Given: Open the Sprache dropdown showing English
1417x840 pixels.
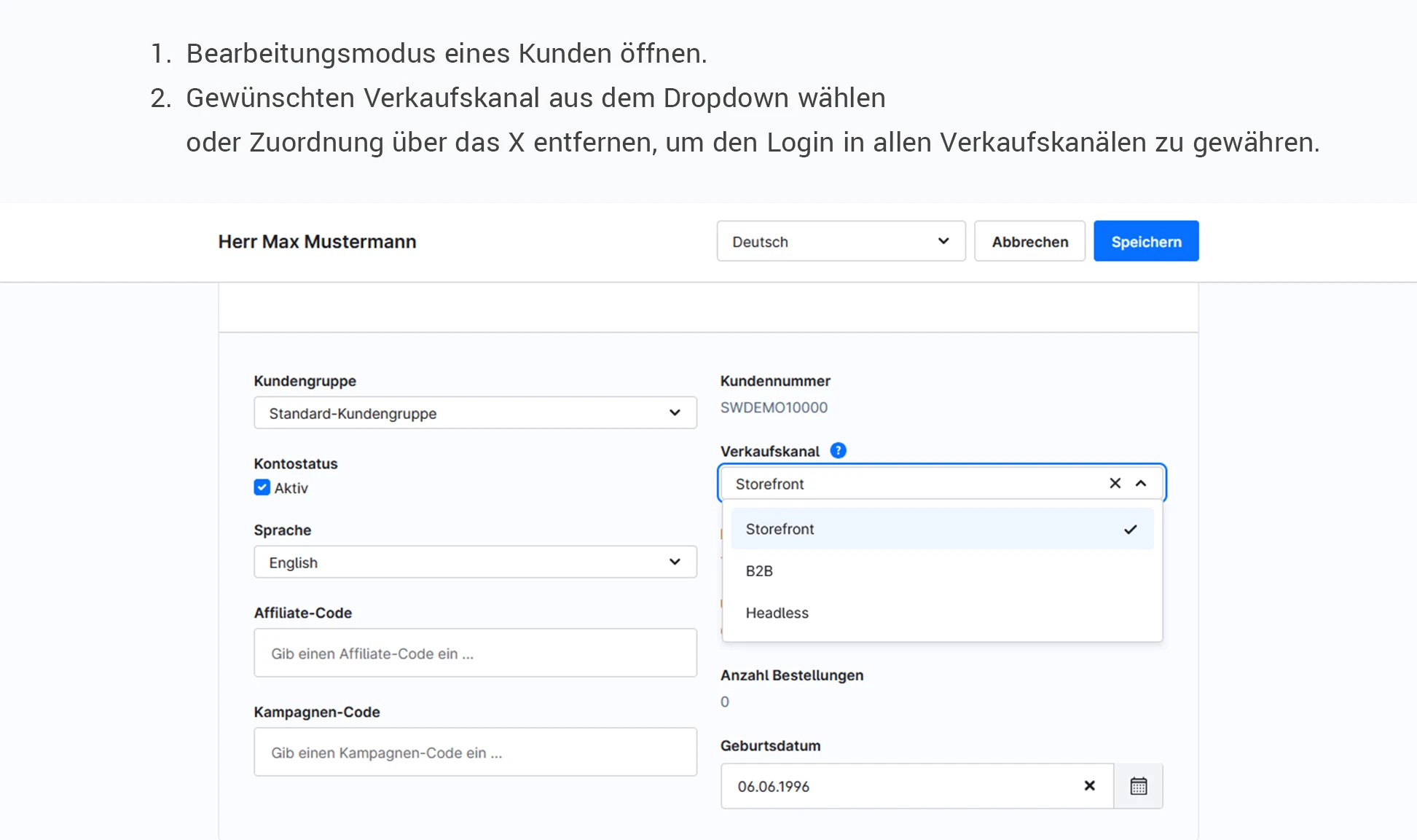Looking at the screenshot, I should [475, 562].
